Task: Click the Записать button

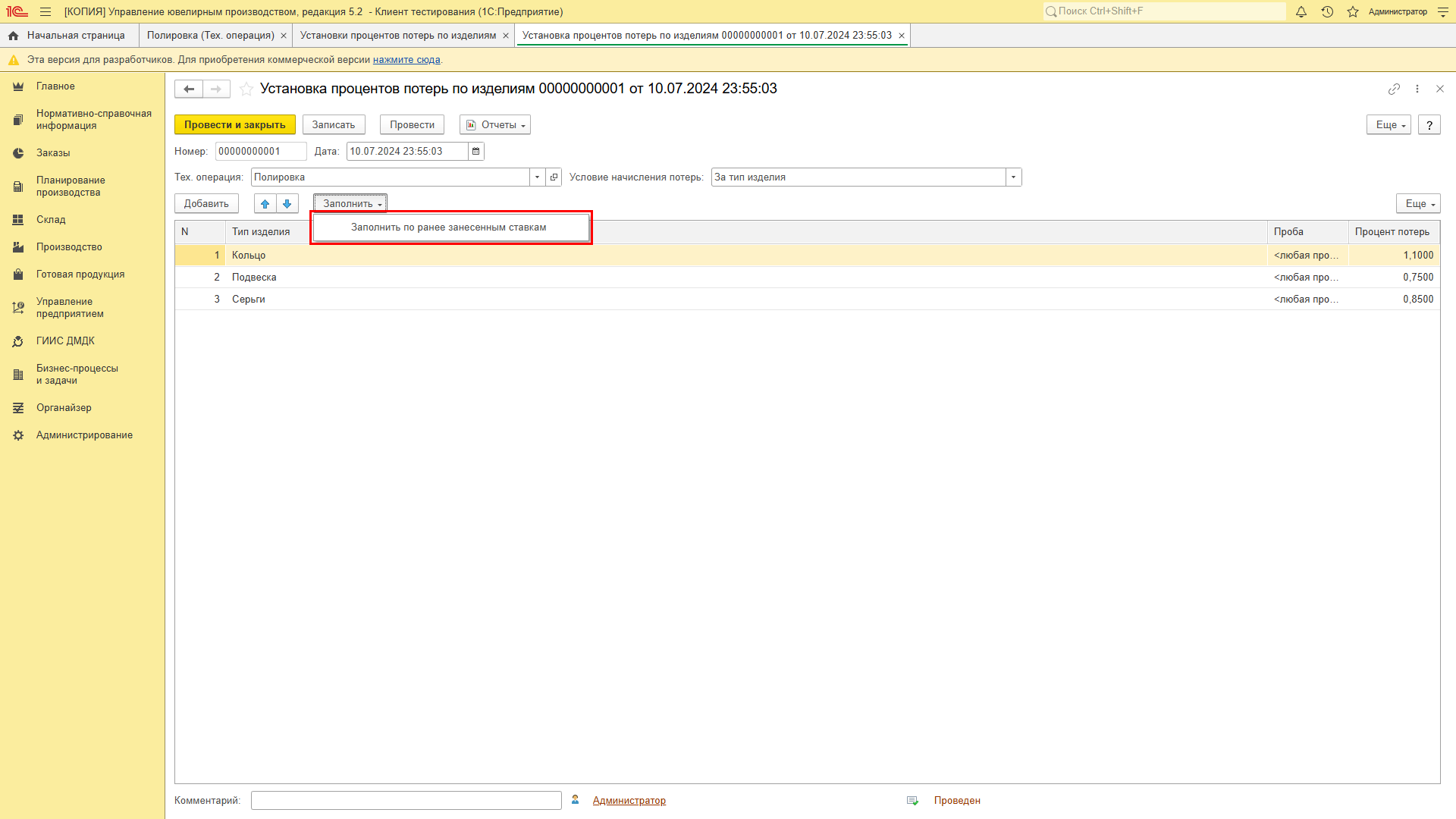Action: coord(334,125)
